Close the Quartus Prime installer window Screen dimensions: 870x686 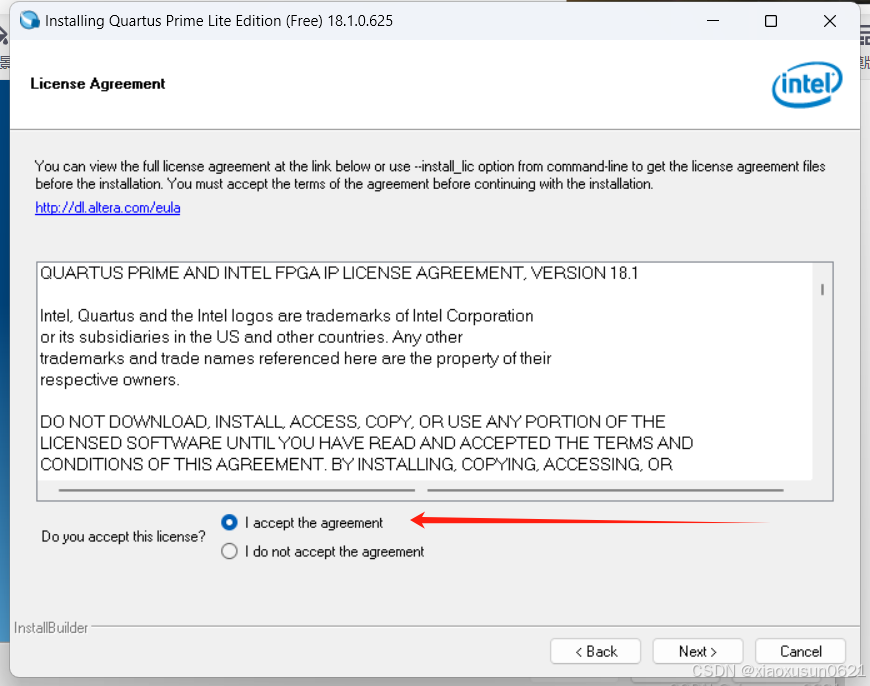[829, 21]
